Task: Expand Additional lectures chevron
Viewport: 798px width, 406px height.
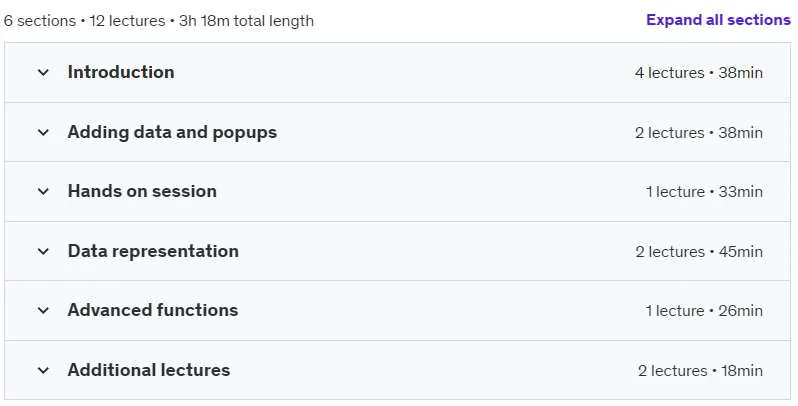Action: click(43, 370)
